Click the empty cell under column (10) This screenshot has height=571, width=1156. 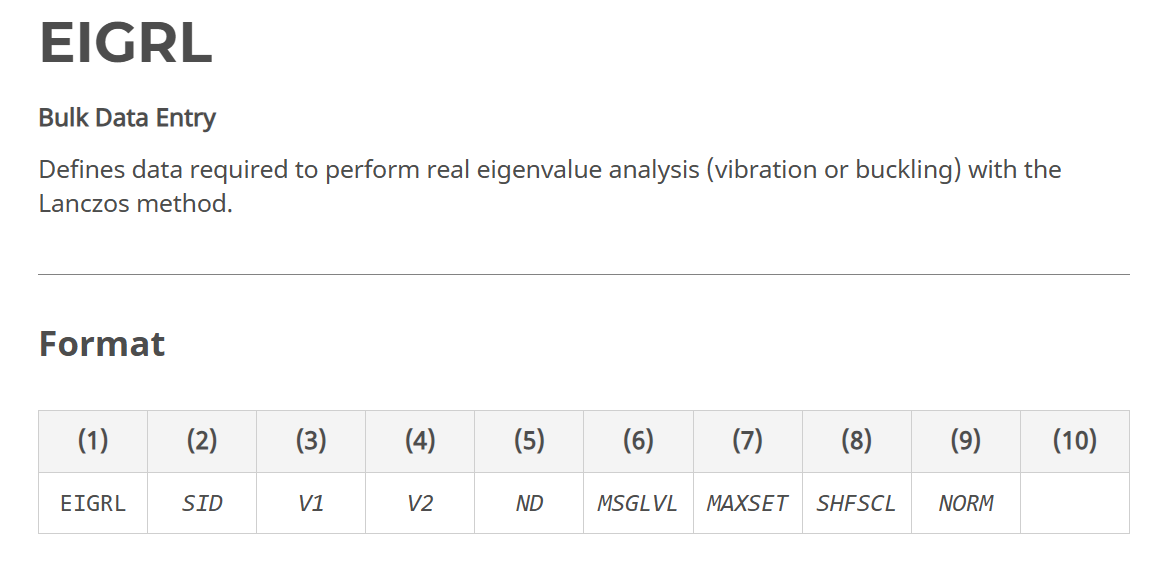(1075, 503)
